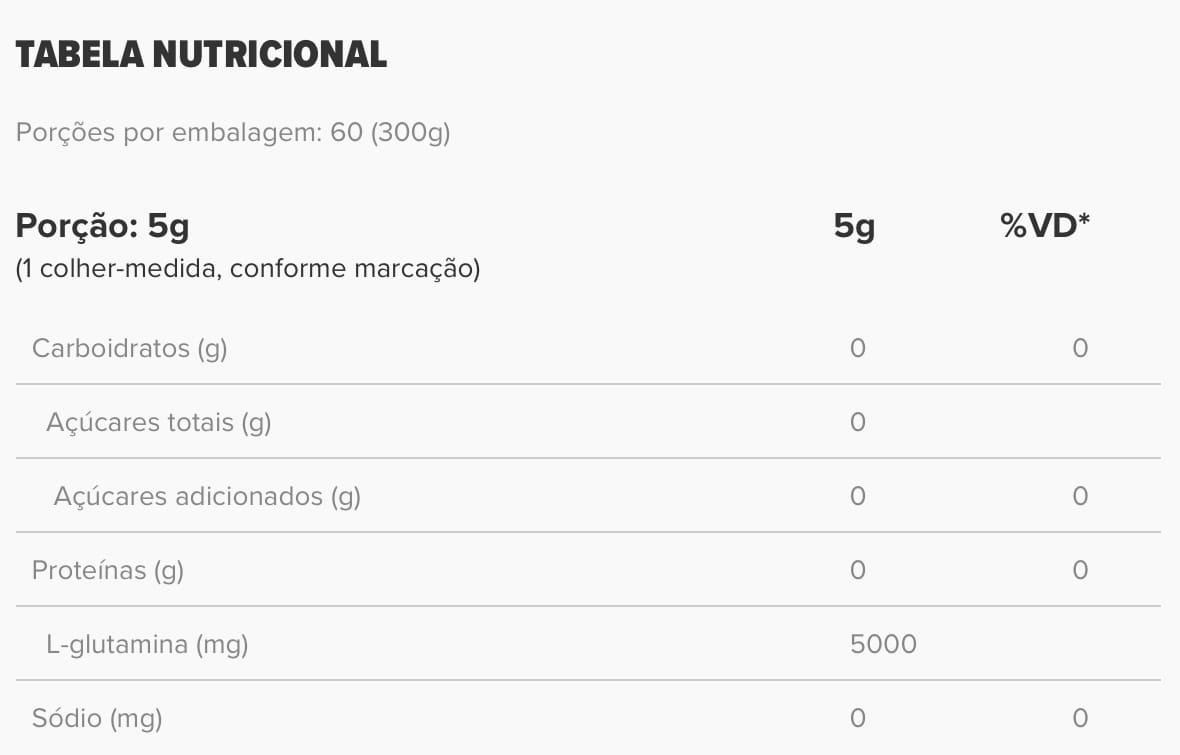Click the 5g amount in the Carboidratos row
1180x755 pixels.
coord(857,348)
